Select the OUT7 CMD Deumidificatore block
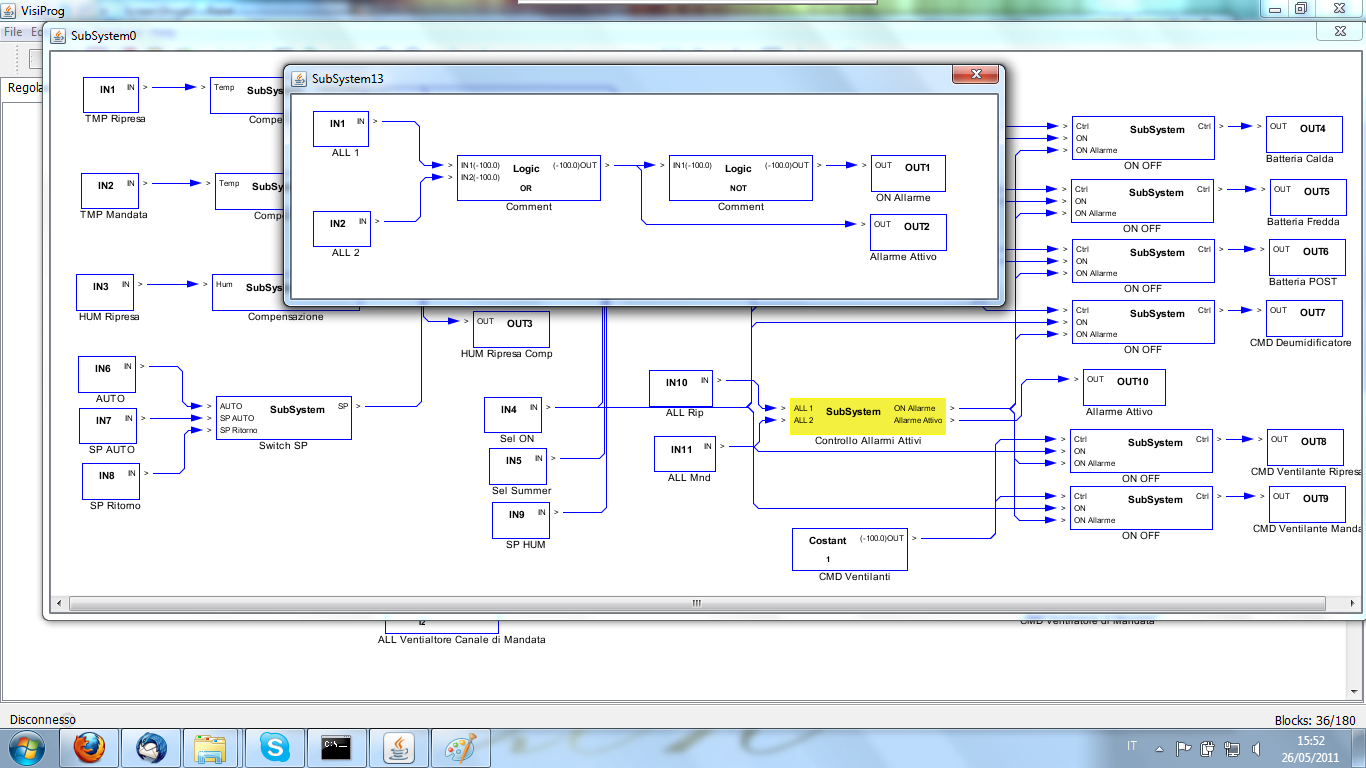1366x768 pixels. tap(1303, 318)
